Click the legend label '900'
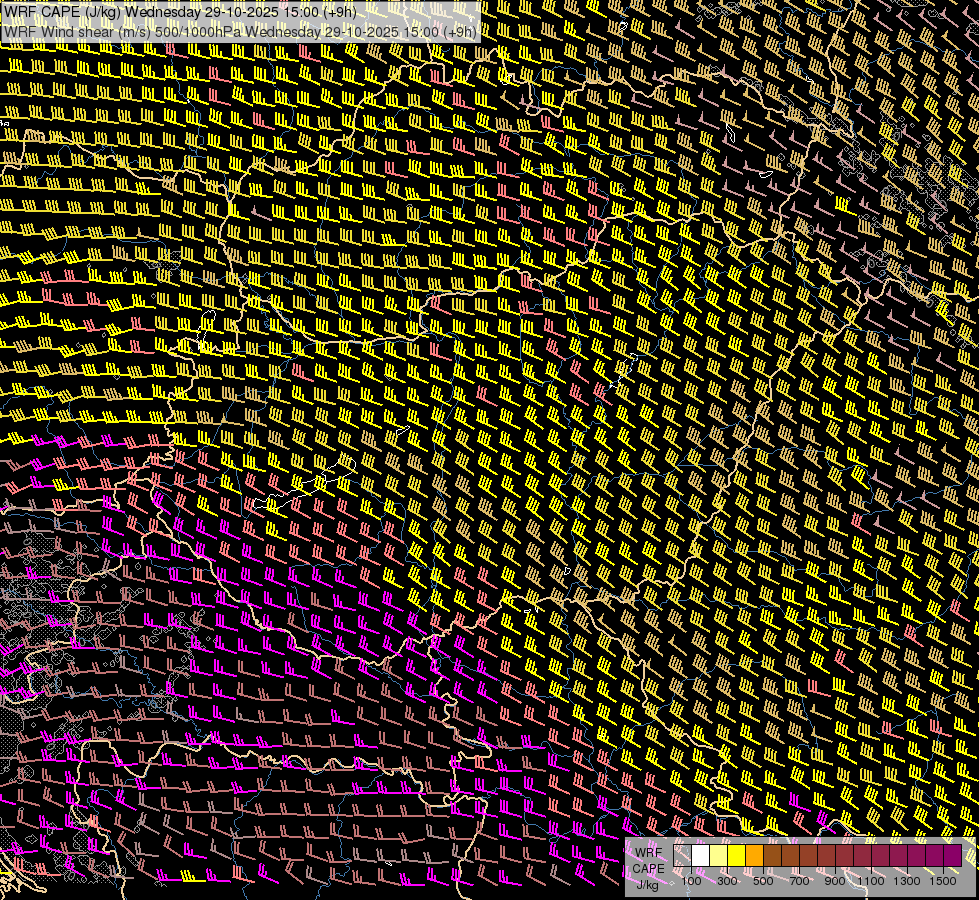979x900 pixels. pos(835,881)
